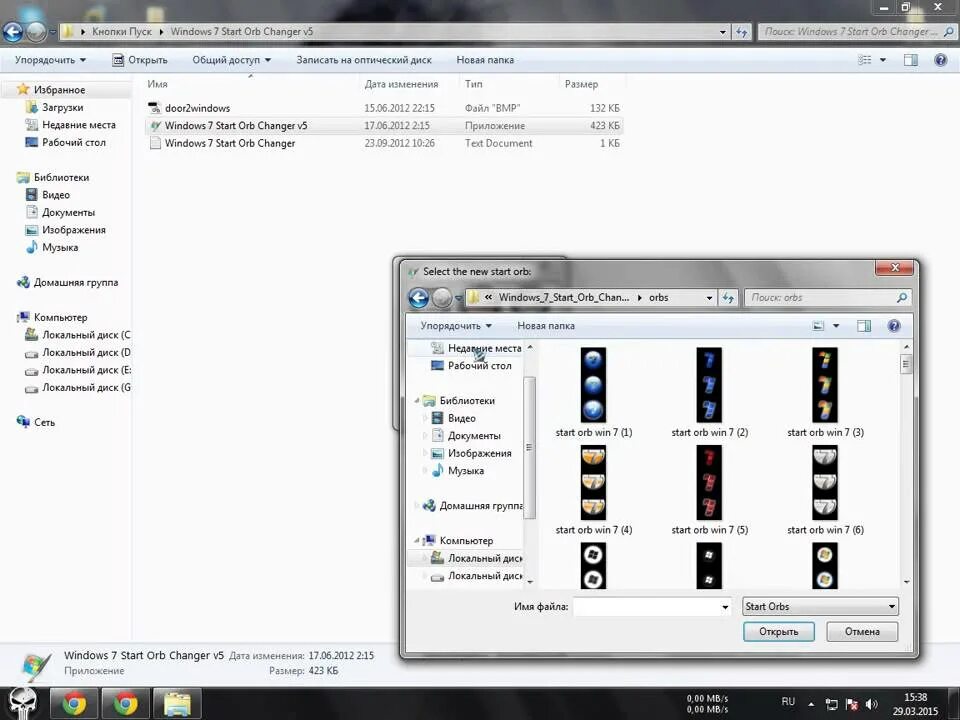This screenshot has height=720, width=960.
Task: Click the Отмена button in the dialog
Action: (862, 631)
